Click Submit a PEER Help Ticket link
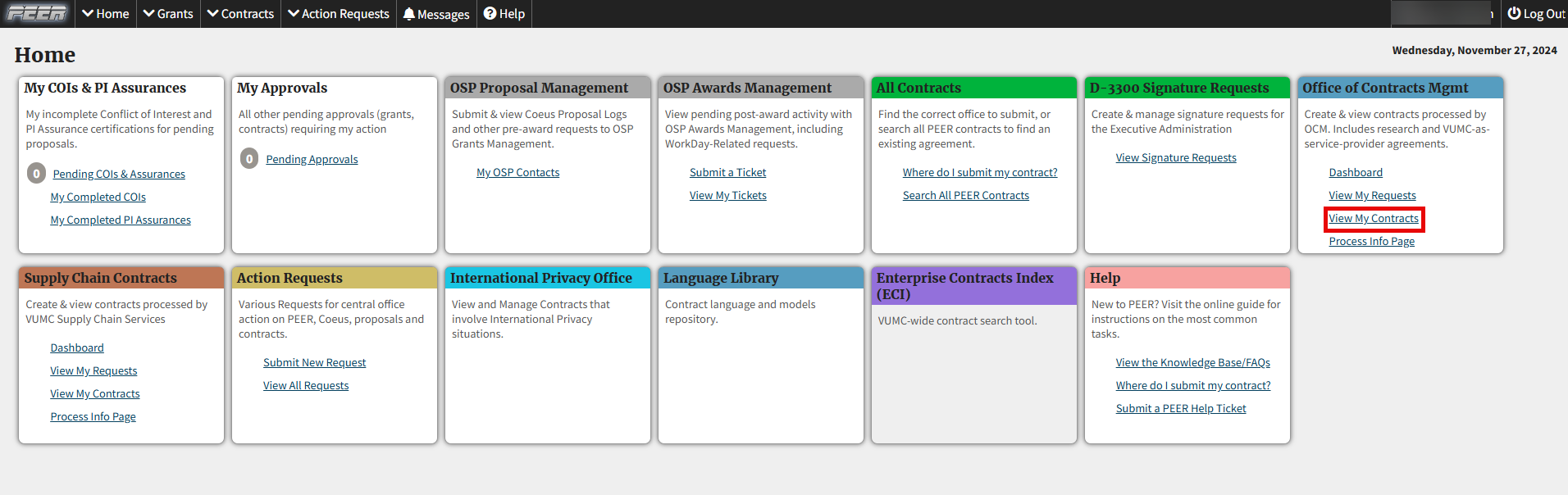Viewport: 1568px width, 495px height. [x=1181, y=408]
